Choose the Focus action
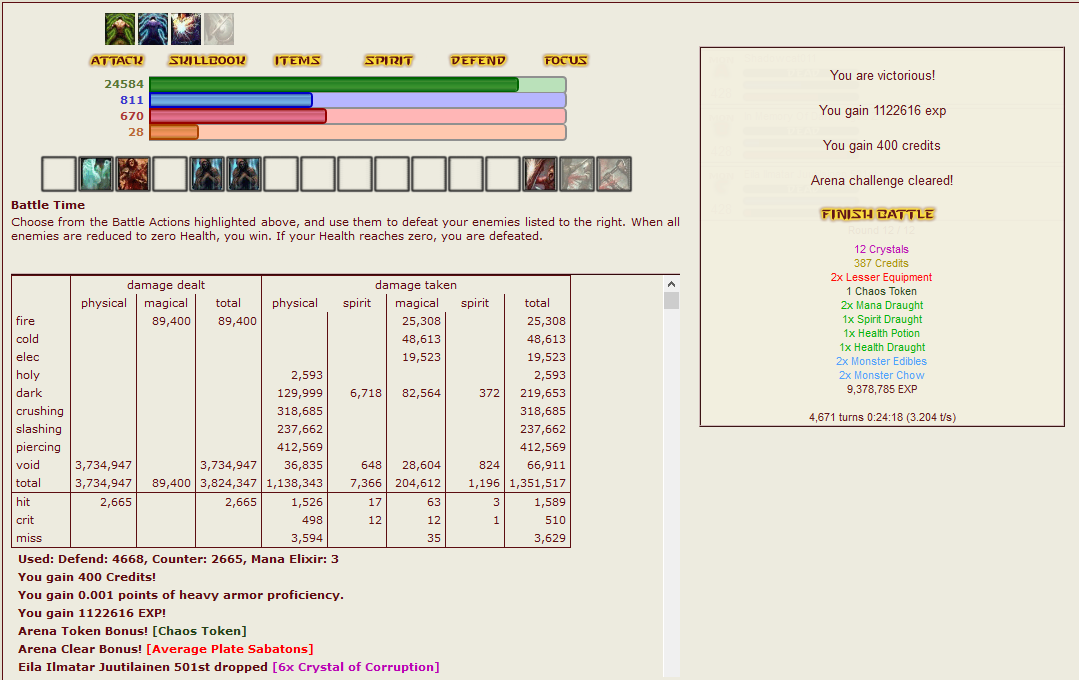 566,61
